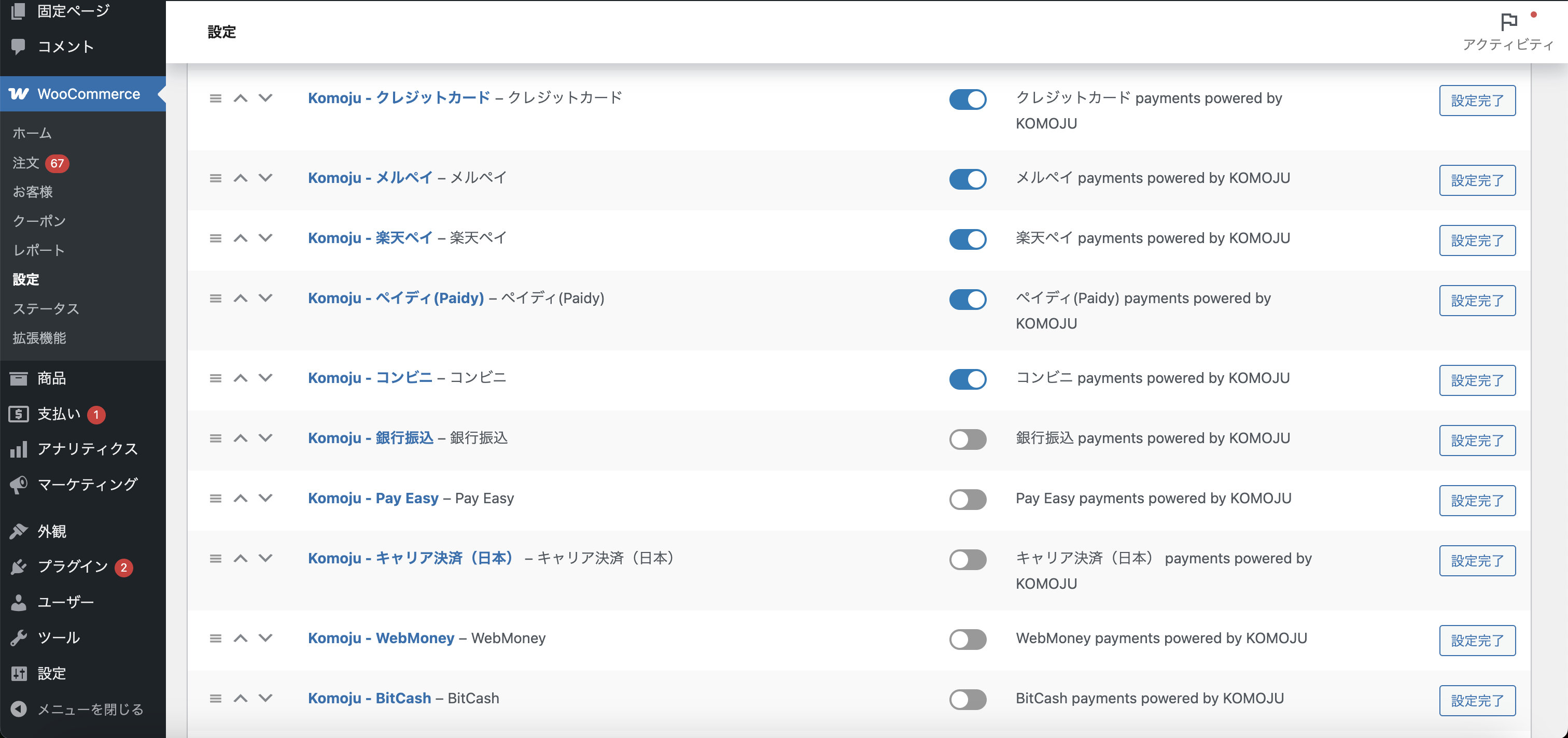
Task: Move 楽天ペイ row down with chevron
Action: (265, 238)
